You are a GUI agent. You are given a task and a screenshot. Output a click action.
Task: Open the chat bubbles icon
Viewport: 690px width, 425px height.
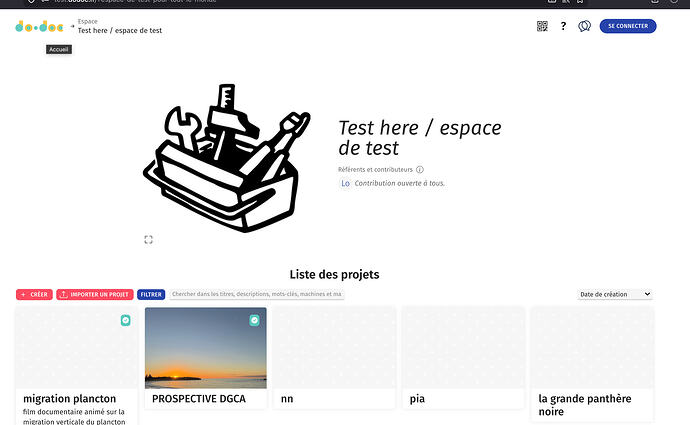(x=584, y=26)
